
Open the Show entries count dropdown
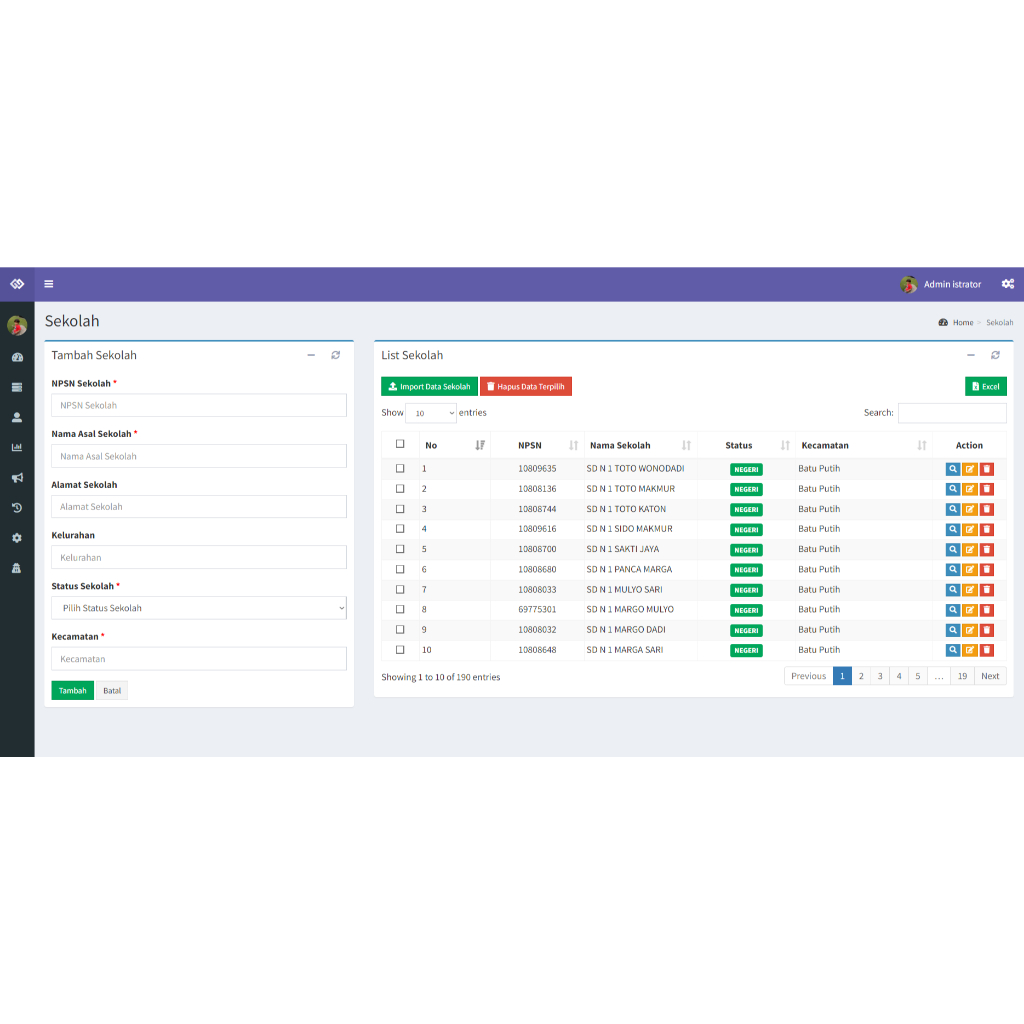point(431,413)
